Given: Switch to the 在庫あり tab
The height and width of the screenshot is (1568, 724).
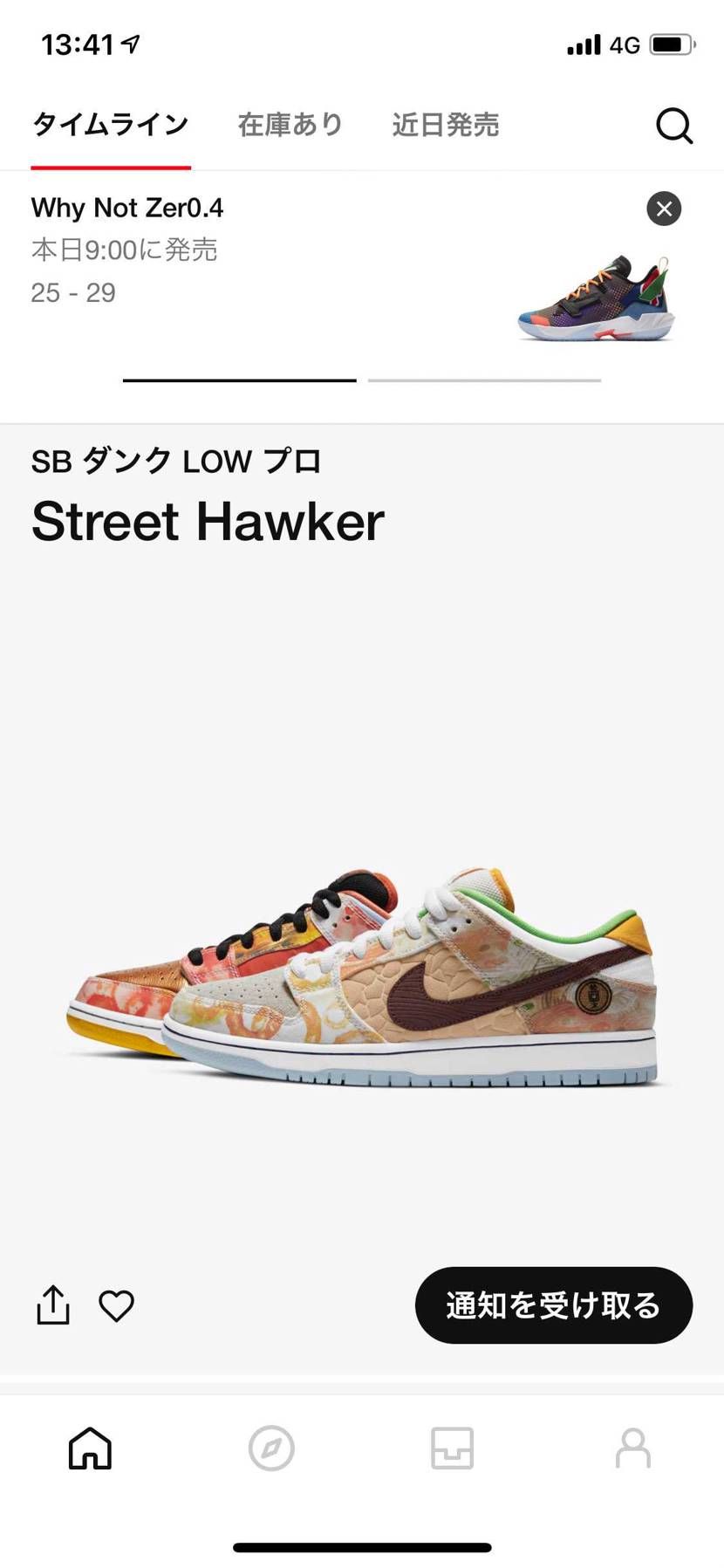Looking at the screenshot, I should coord(290,125).
